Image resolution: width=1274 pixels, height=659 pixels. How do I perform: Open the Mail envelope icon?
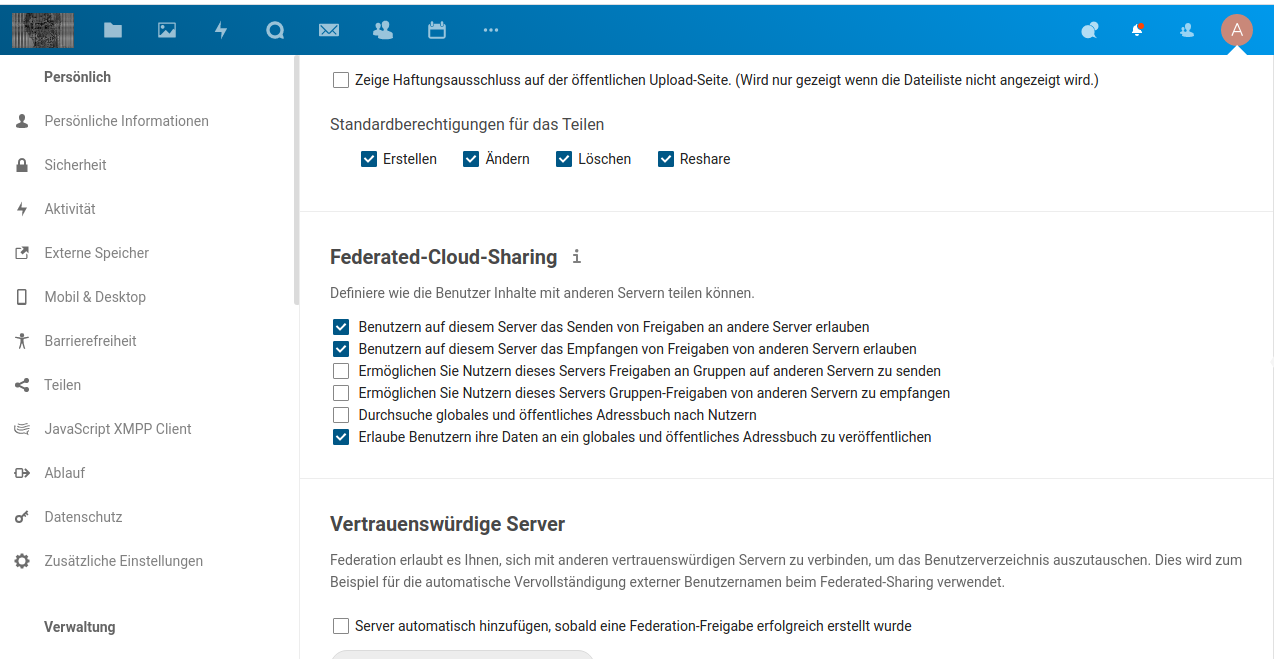point(329,30)
